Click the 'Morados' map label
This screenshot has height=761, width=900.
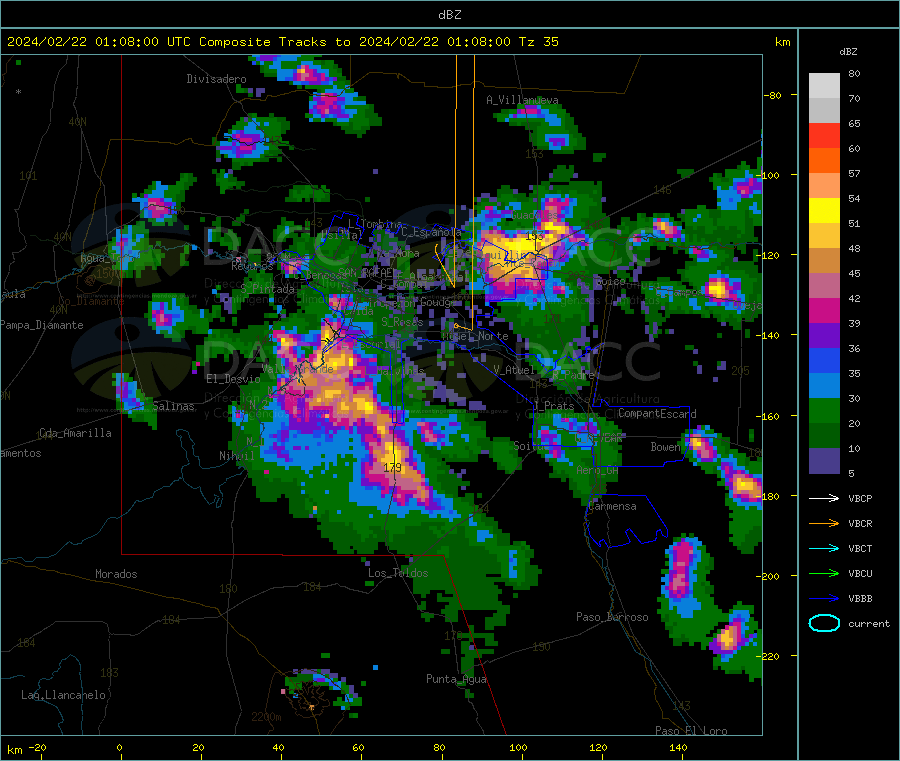click(116, 574)
